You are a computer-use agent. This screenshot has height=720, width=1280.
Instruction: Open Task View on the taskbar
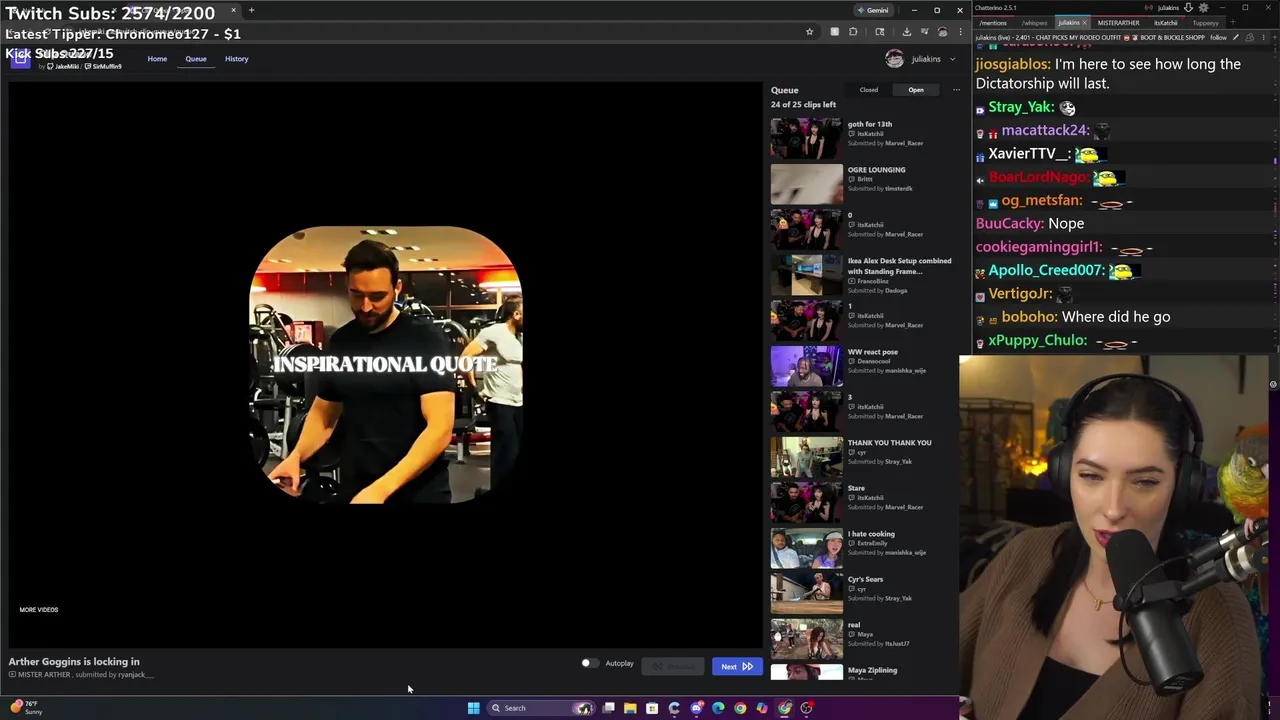tap(608, 708)
